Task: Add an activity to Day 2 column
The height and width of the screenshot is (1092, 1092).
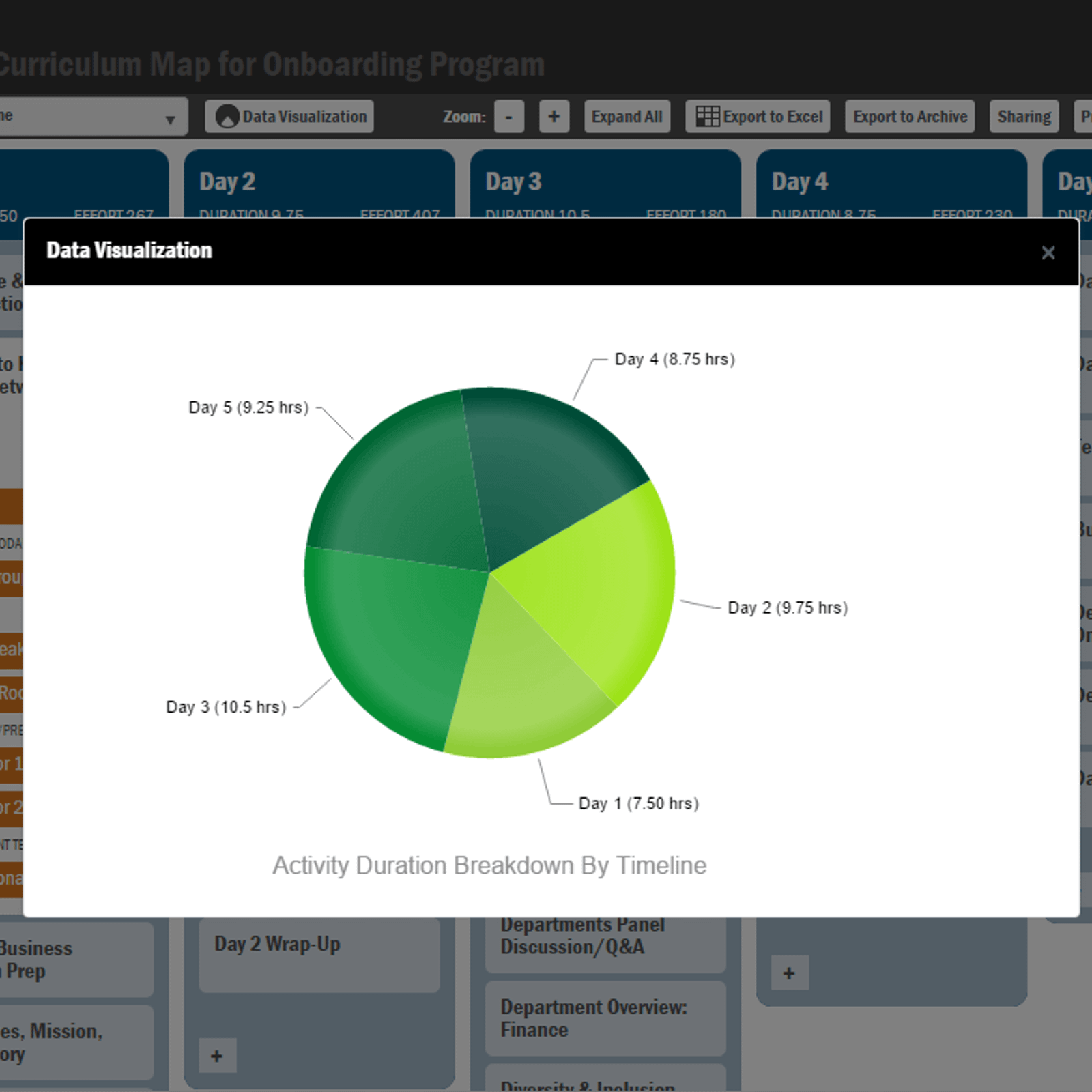Action: [x=217, y=1056]
